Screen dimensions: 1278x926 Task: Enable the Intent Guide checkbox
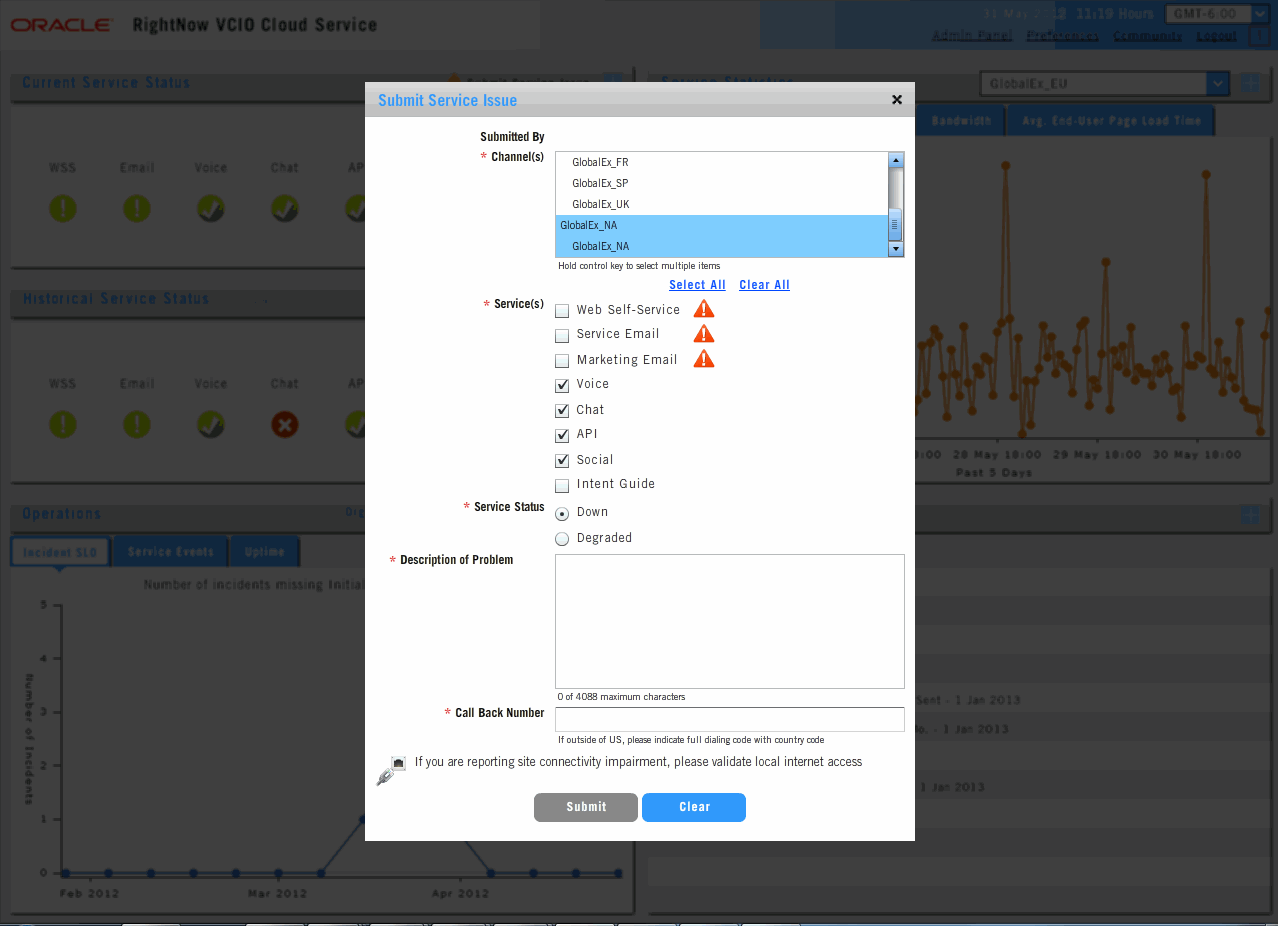562,485
